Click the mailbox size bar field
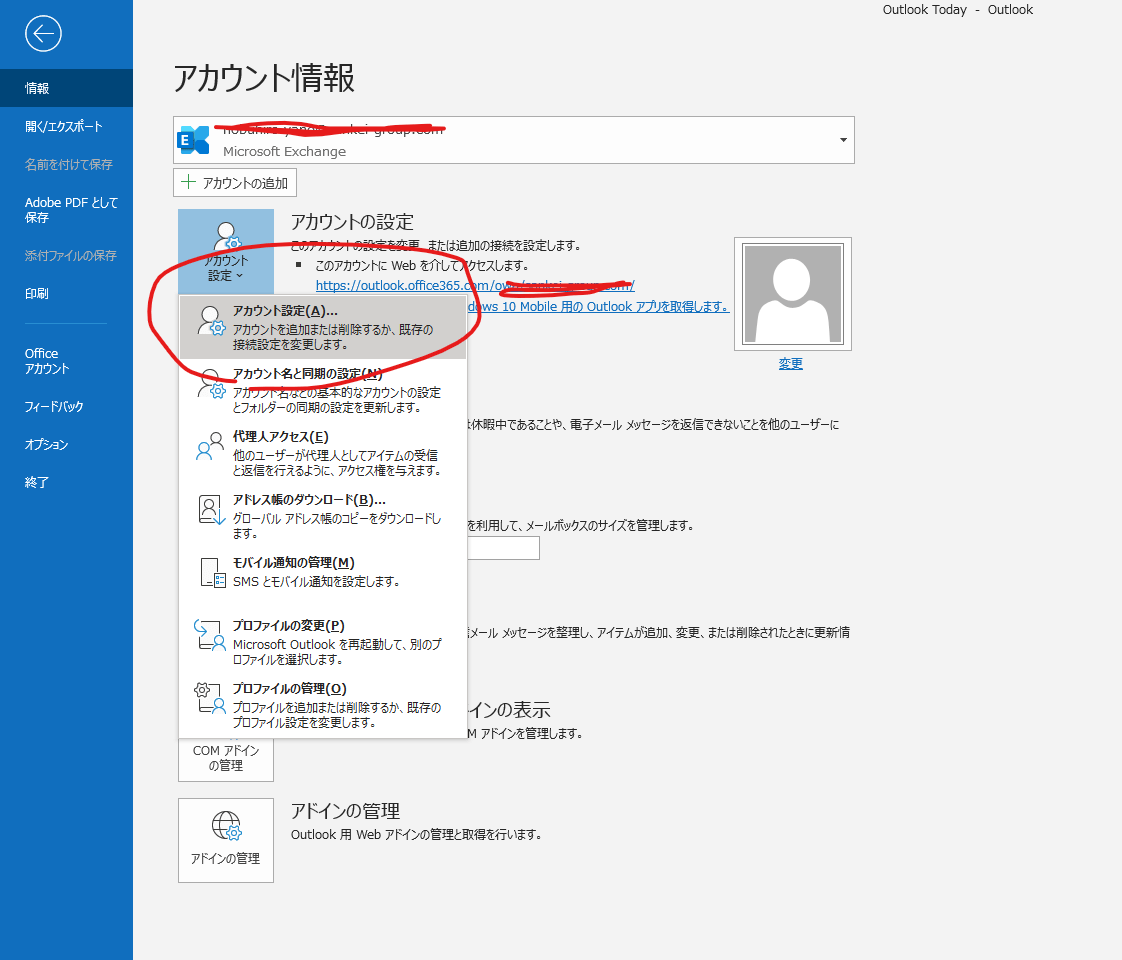1122x960 pixels. [x=503, y=548]
